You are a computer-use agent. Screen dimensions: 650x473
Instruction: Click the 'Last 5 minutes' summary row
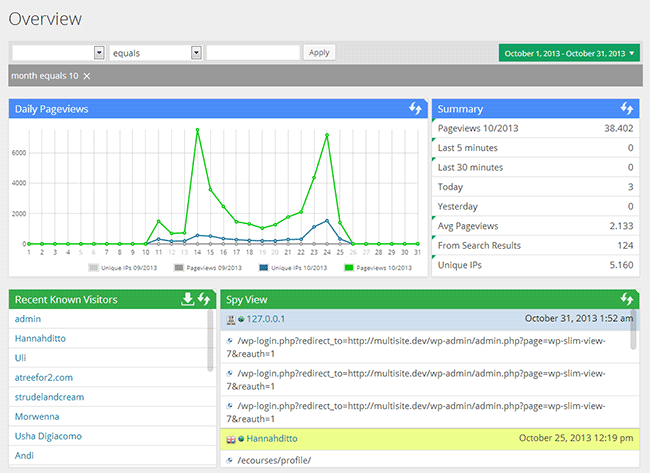pyautogui.click(x=536, y=148)
